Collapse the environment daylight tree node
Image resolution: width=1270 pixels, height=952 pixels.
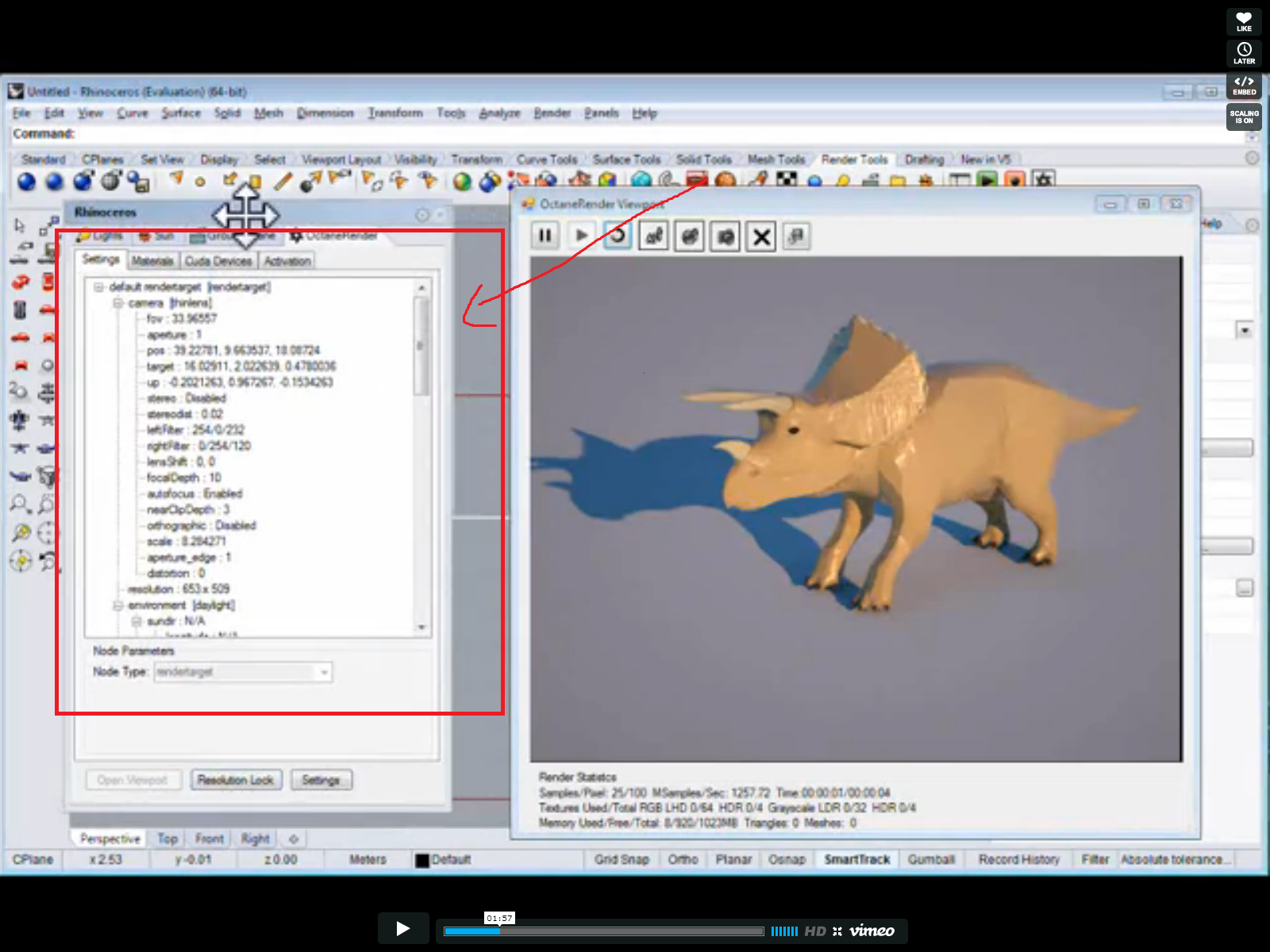coord(117,605)
